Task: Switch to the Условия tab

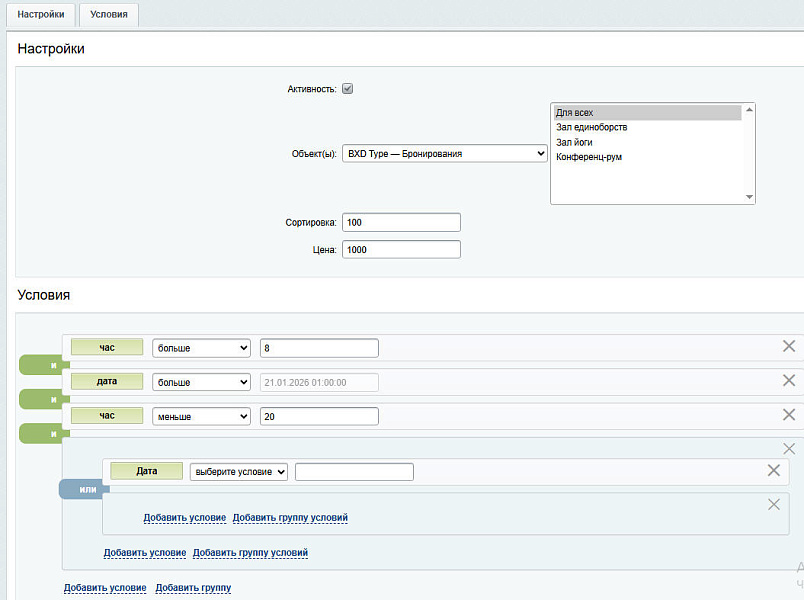Action: coord(109,14)
